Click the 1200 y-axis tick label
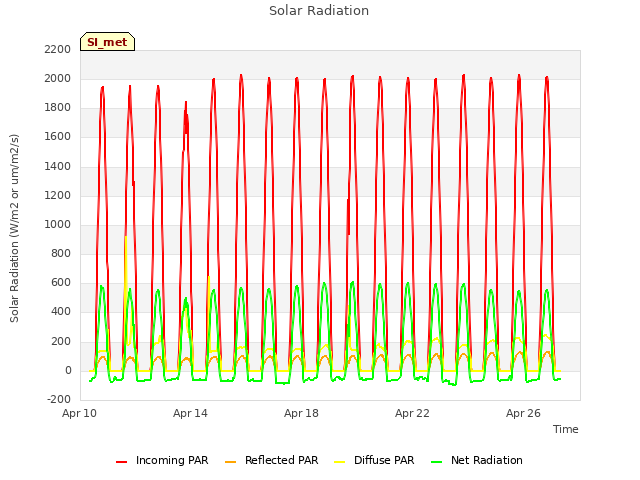This screenshot has width=640, height=480. (58, 195)
